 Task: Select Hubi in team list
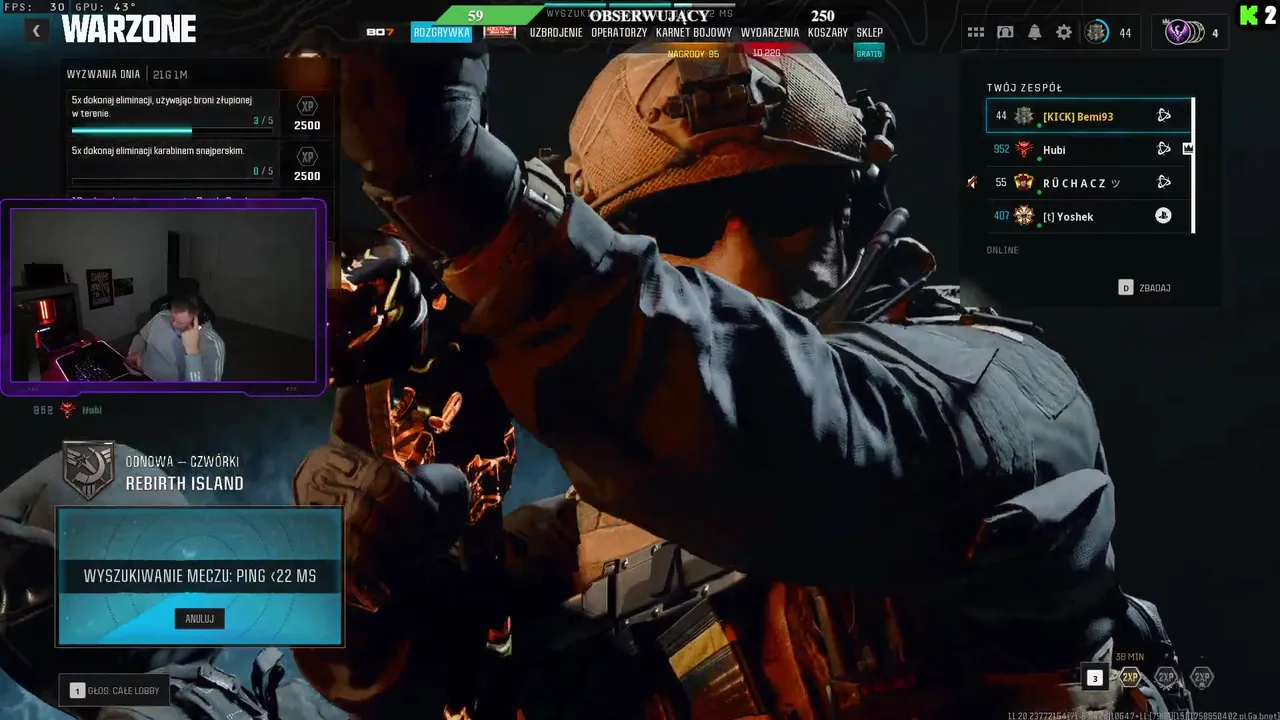(1089, 149)
